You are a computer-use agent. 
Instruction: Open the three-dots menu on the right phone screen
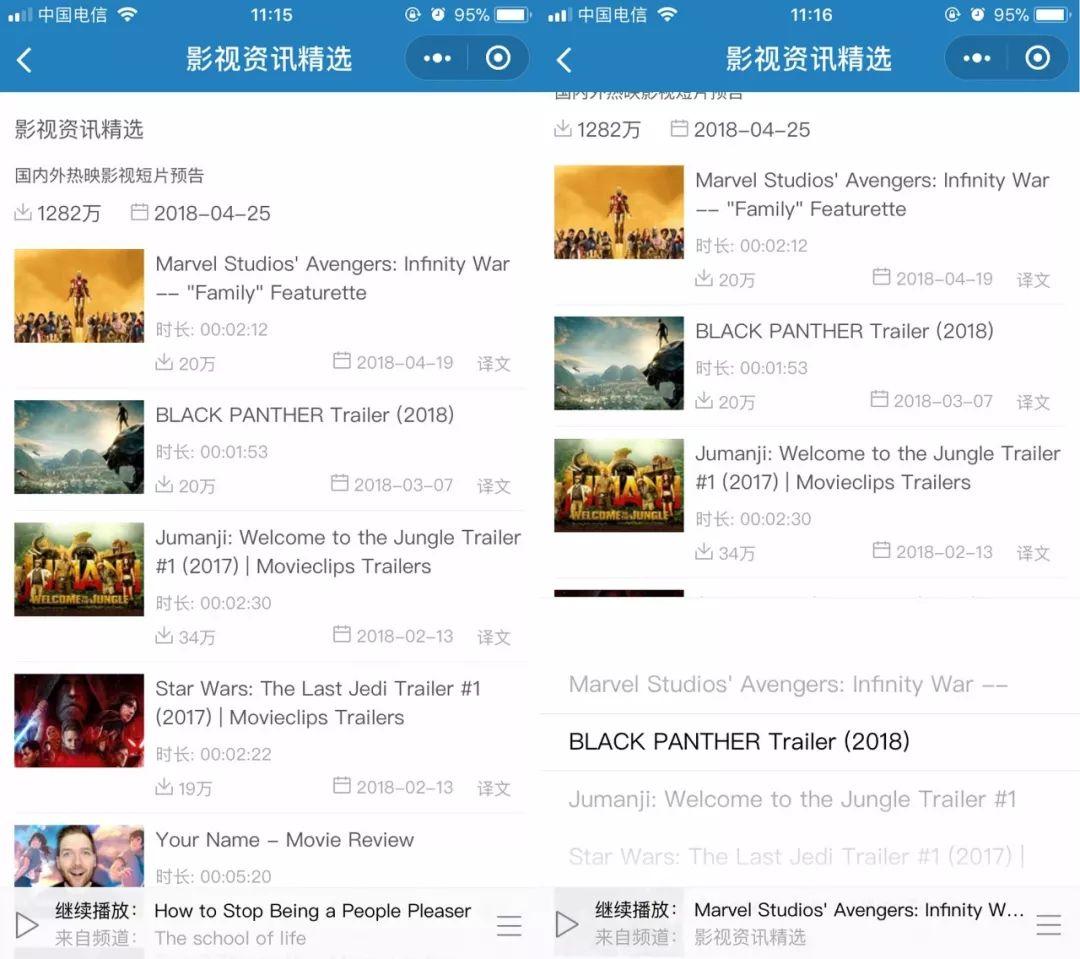coord(977,59)
